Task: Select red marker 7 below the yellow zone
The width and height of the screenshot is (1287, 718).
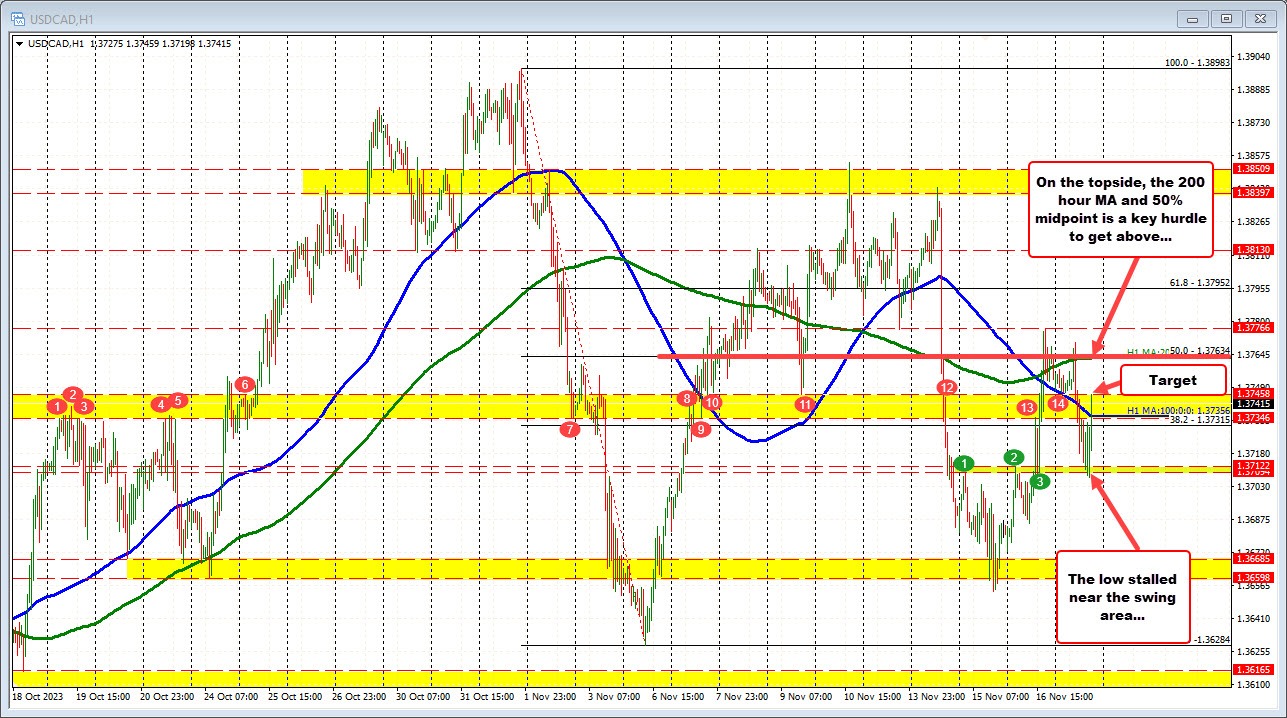Action: coord(570,430)
